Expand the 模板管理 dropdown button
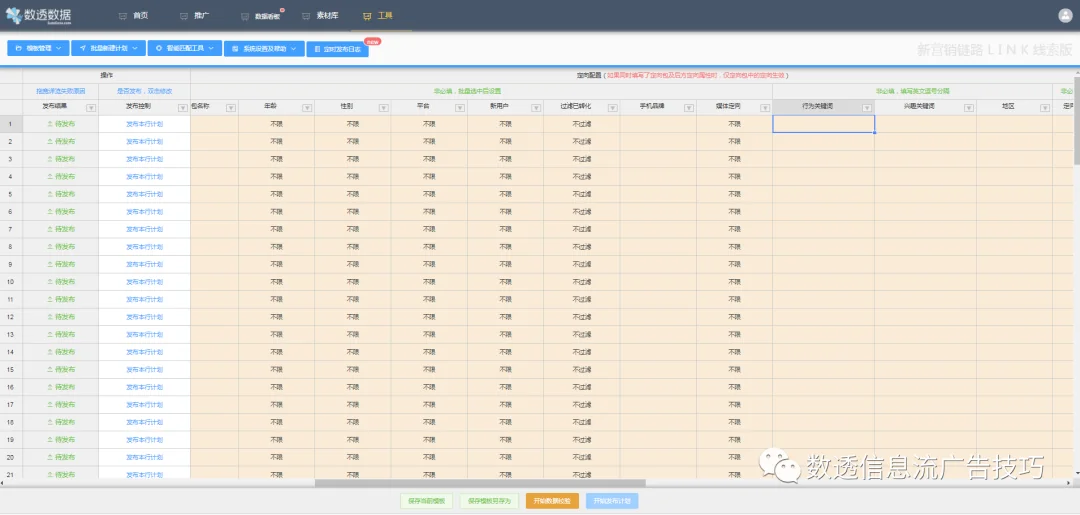Viewport: 1080px width, 515px height. pos(38,48)
